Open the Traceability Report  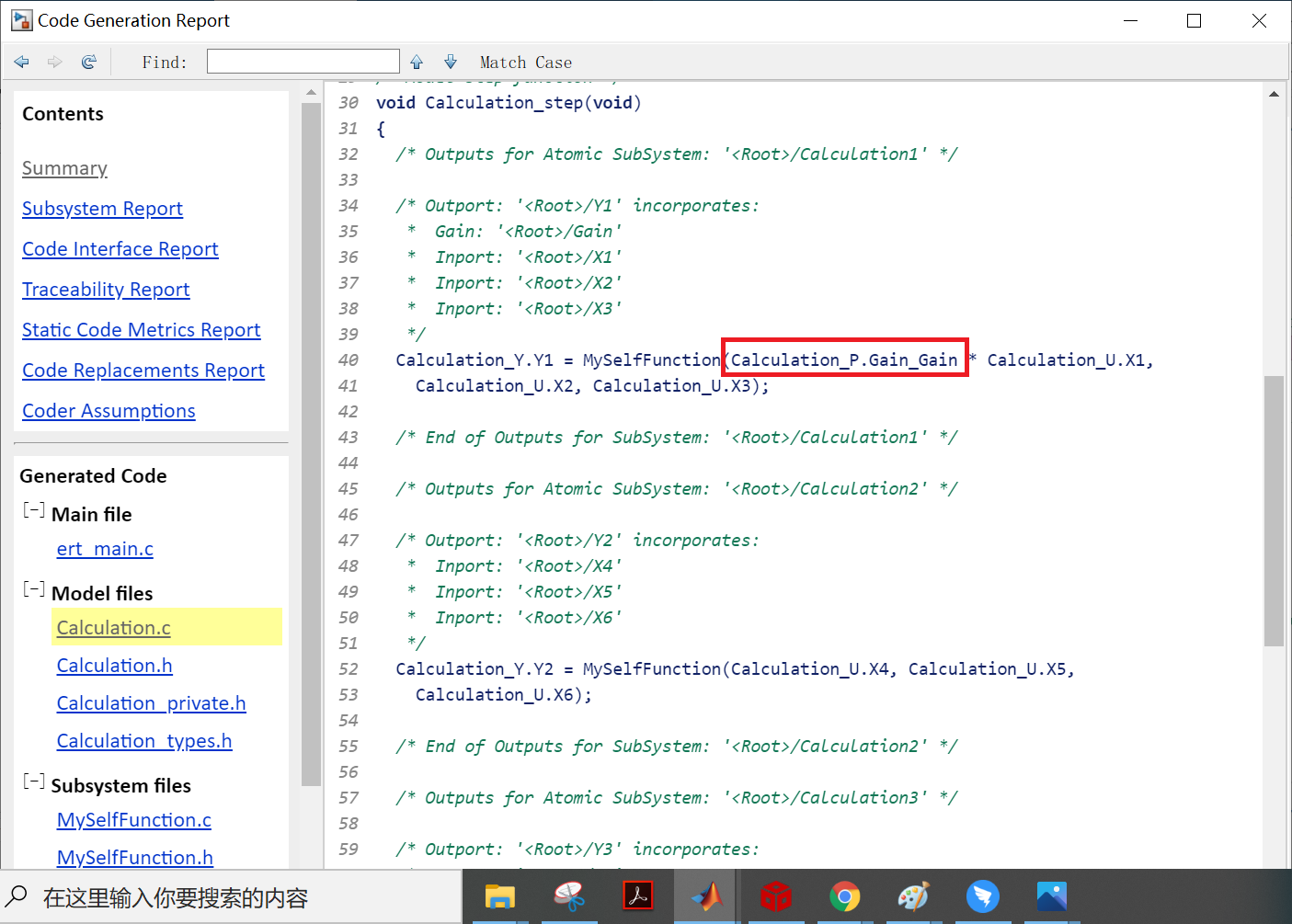[106, 290]
